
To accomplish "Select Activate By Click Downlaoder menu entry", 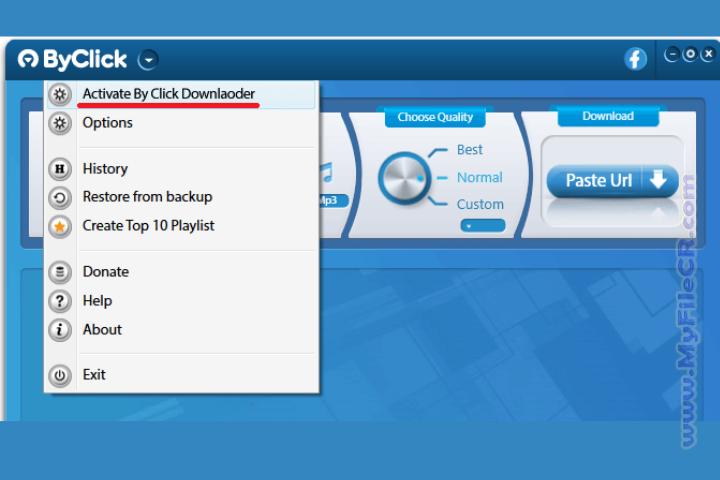I will click(182, 95).
